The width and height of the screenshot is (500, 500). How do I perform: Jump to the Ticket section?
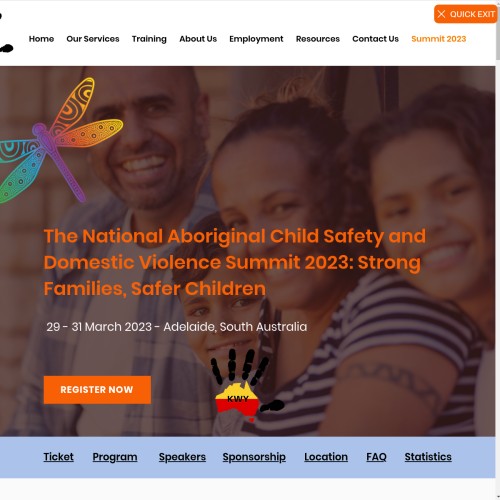[x=58, y=457]
